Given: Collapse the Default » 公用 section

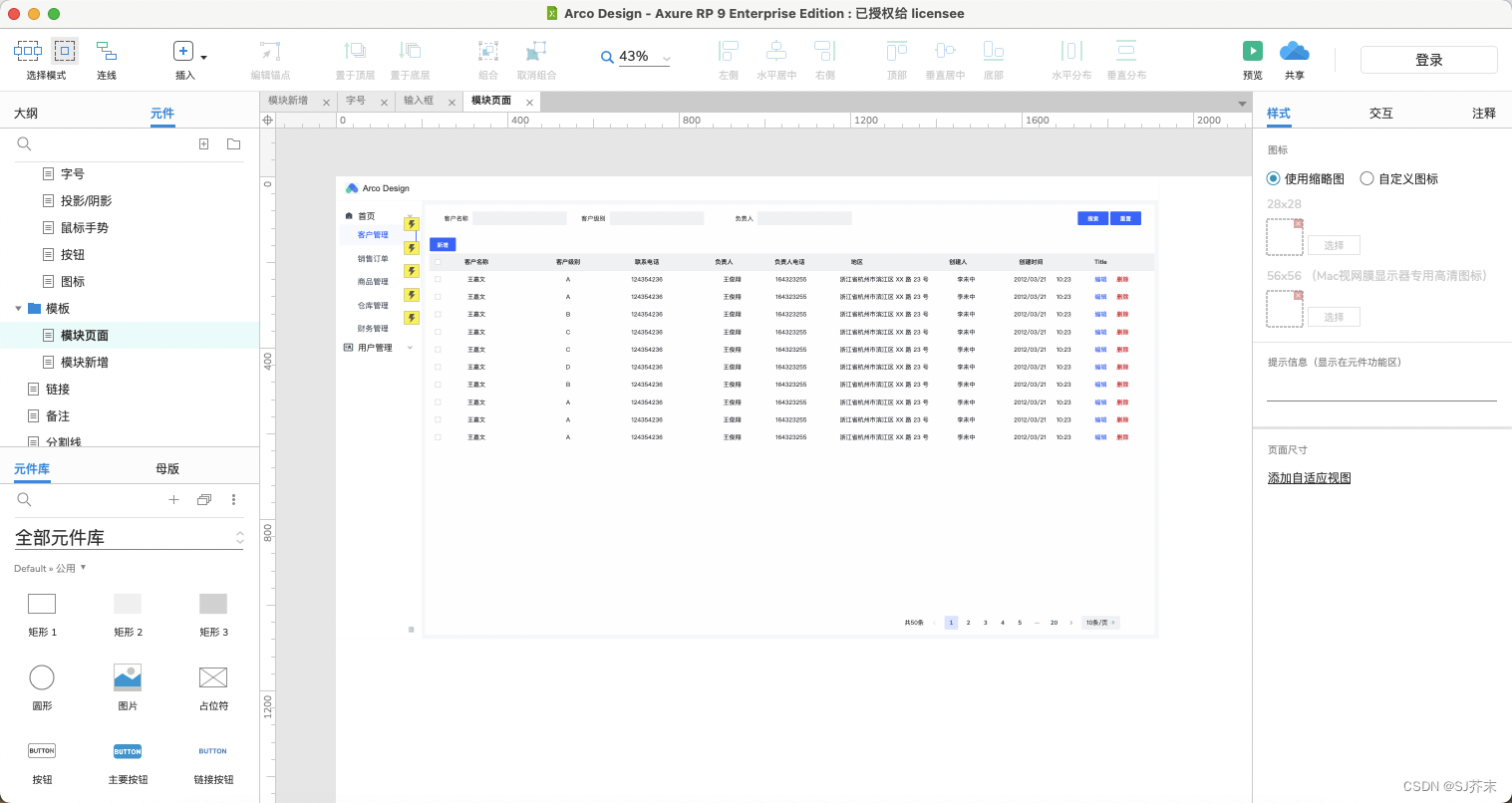Looking at the screenshot, I should (x=83, y=568).
